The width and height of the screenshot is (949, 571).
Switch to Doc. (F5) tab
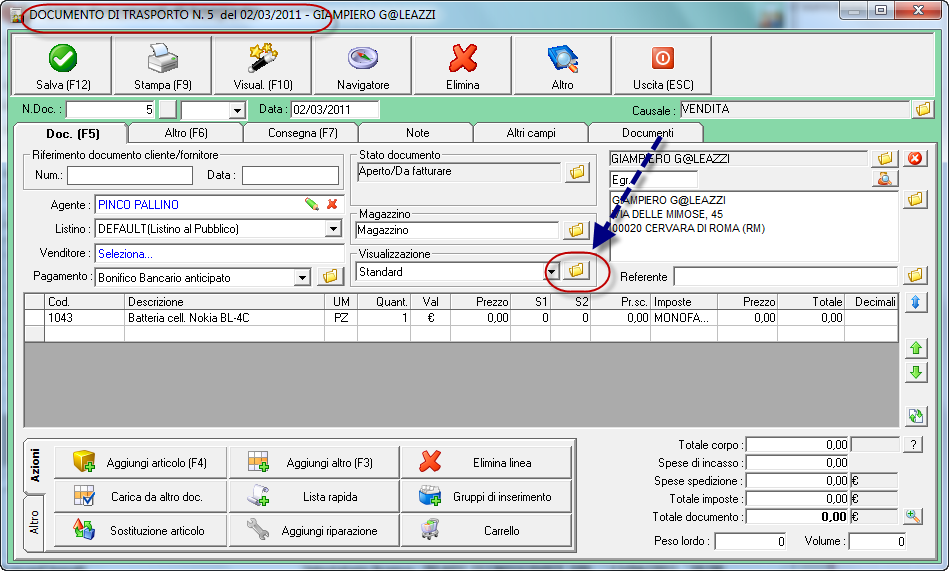click(72, 134)
